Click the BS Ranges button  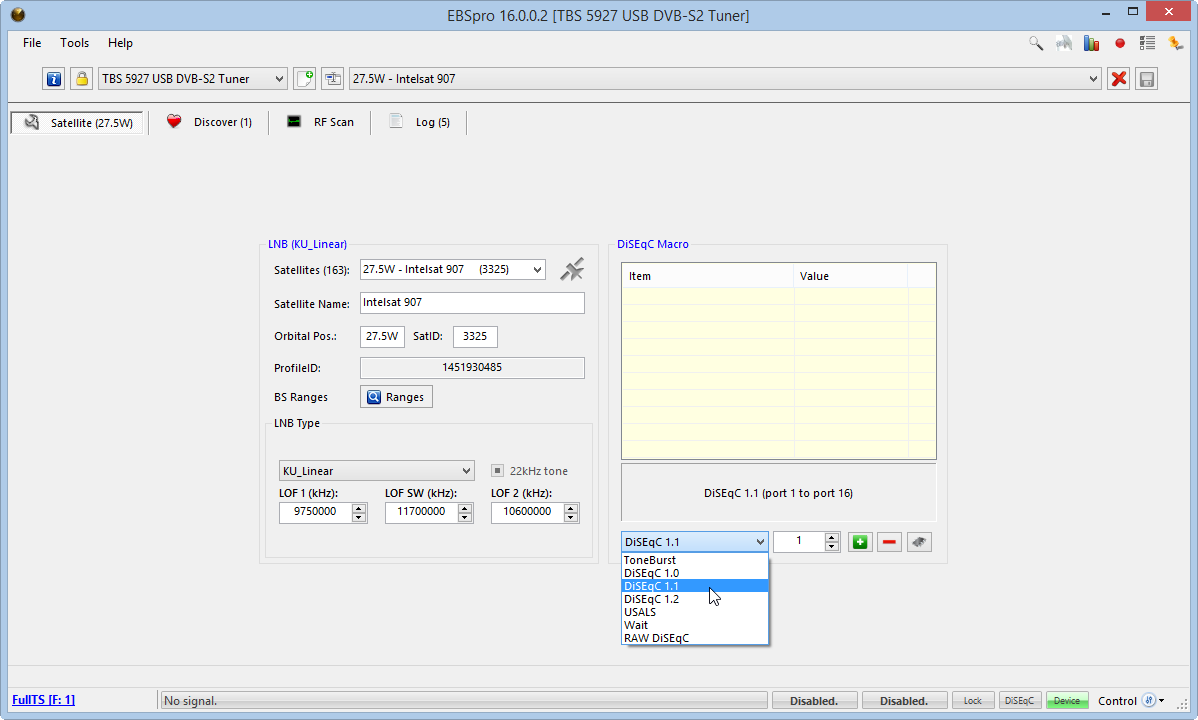[x=396, y=397]
